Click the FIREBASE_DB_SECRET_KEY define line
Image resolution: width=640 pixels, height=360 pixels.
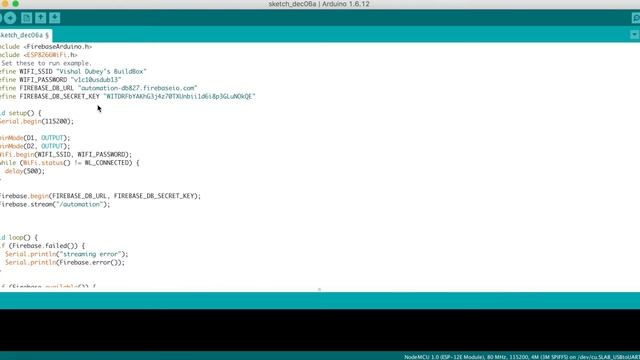[x=128, y=96]
